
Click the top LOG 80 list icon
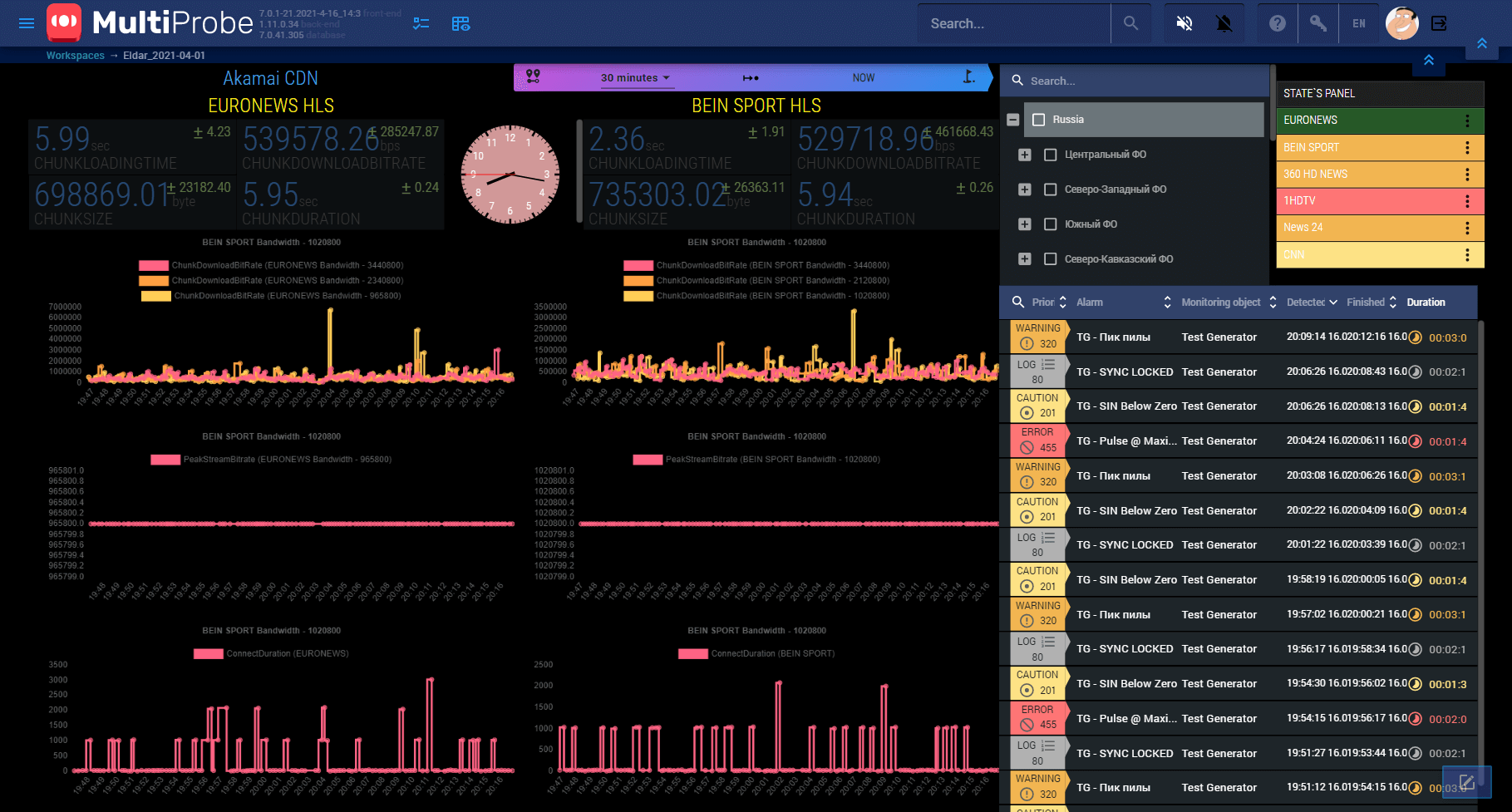(1048, 364)
